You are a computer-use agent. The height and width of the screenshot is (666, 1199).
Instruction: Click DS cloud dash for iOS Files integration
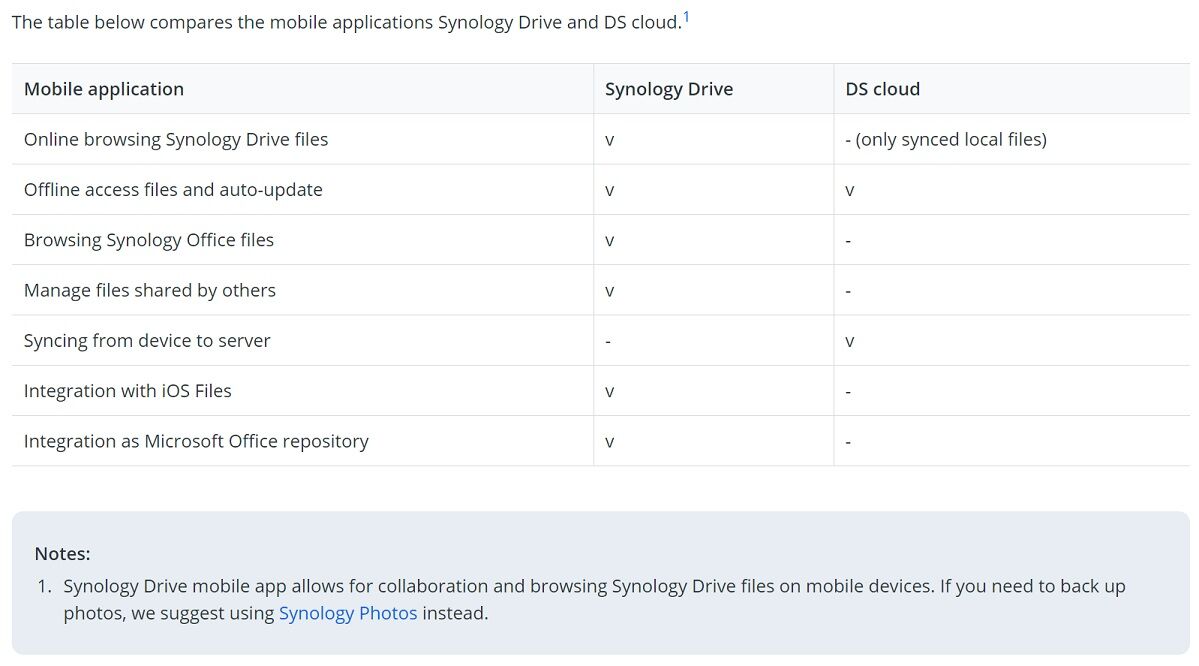pos(848,392)
